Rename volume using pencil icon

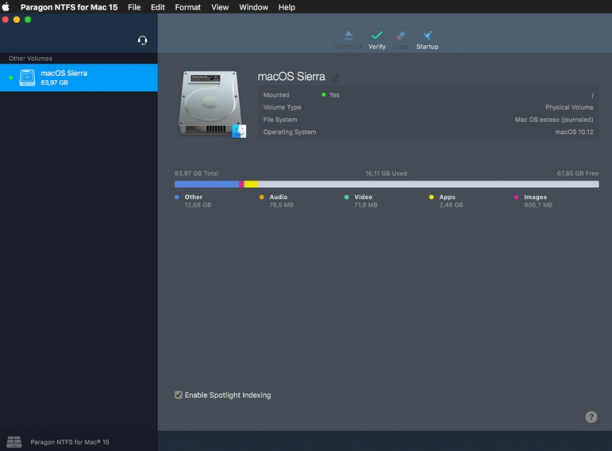335,78
